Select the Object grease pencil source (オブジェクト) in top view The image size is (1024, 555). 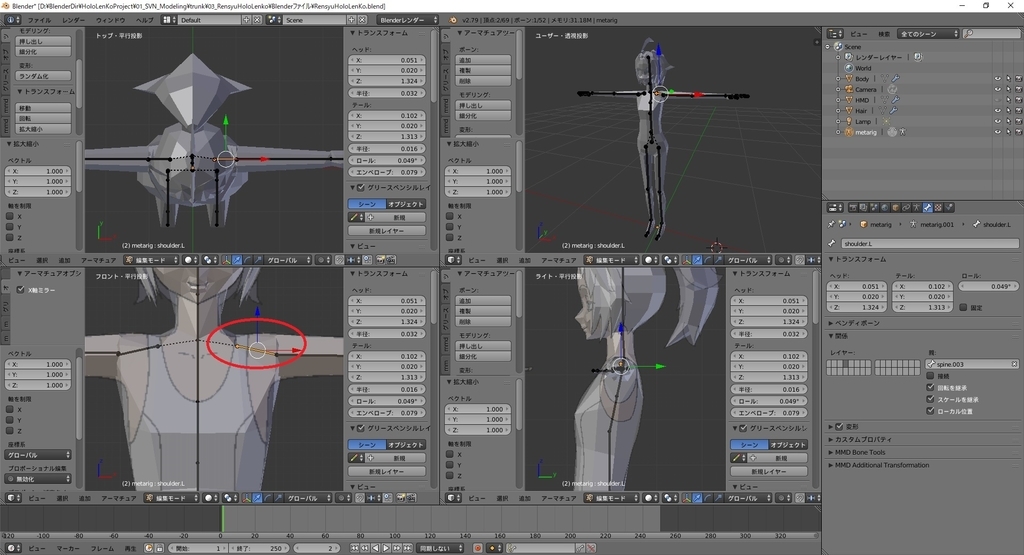coord(406,204)
